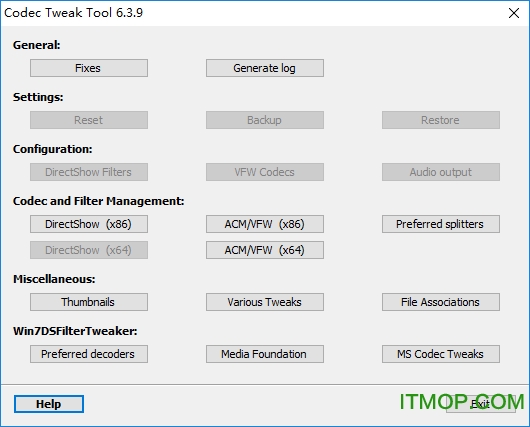Open the Fixes dialog
Viewport: 530px width, 427px height.
point(89,68)
